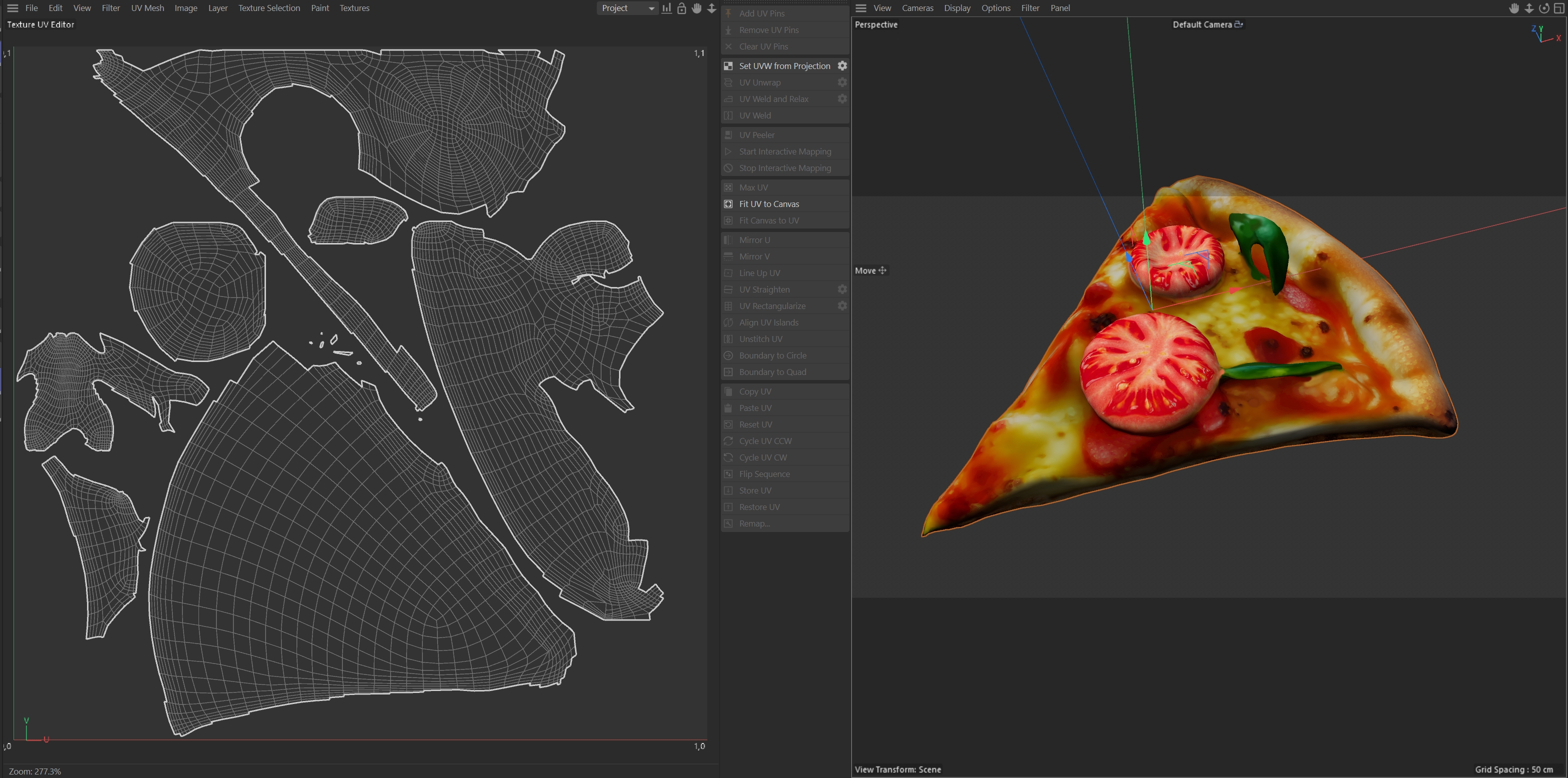The height and width of the screenshot is (778, 1568).
Task: Open Set UVW from Projection settings gear
Action: click(842, 65)
